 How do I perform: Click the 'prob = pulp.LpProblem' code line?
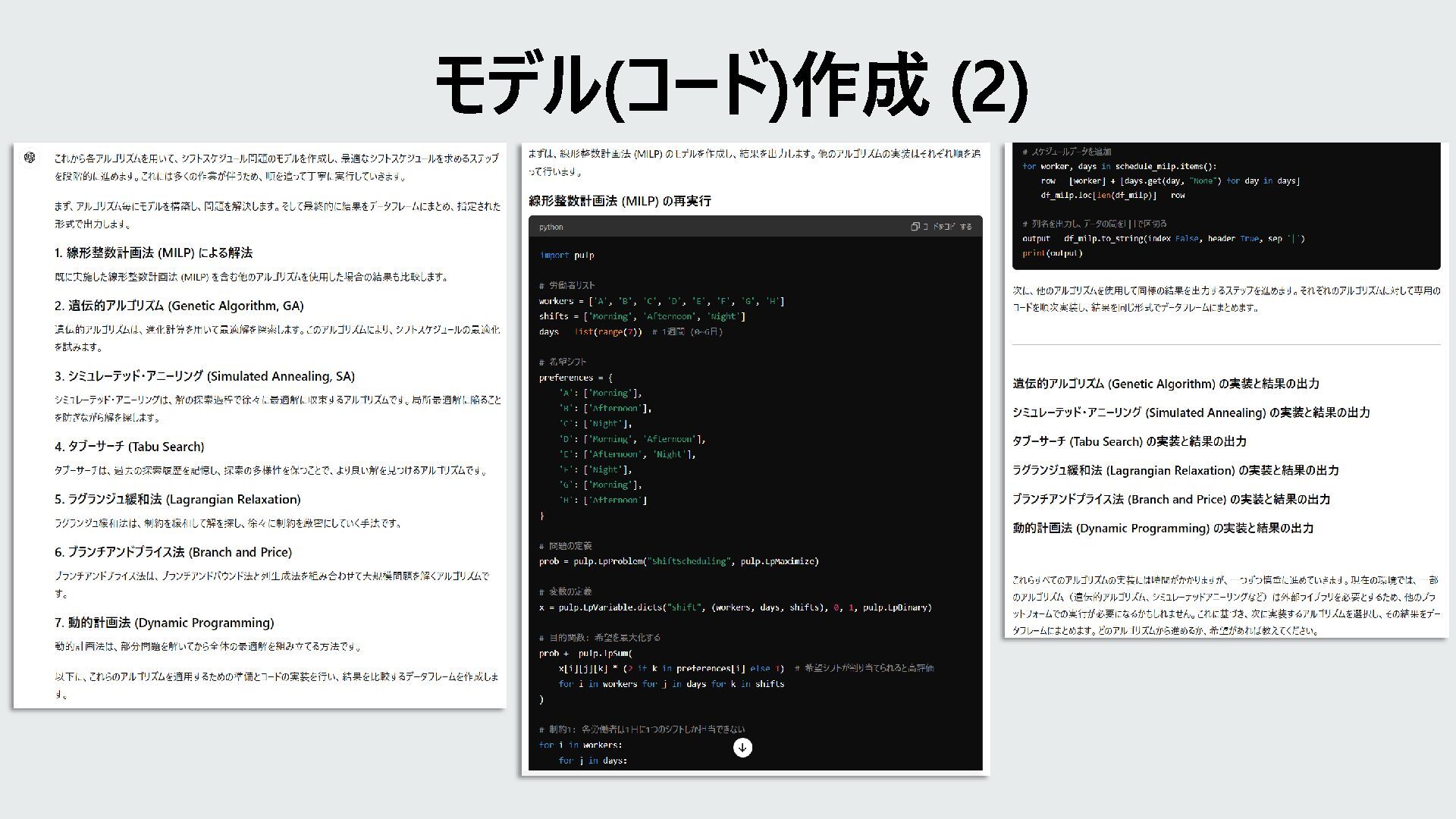point(678,562)
